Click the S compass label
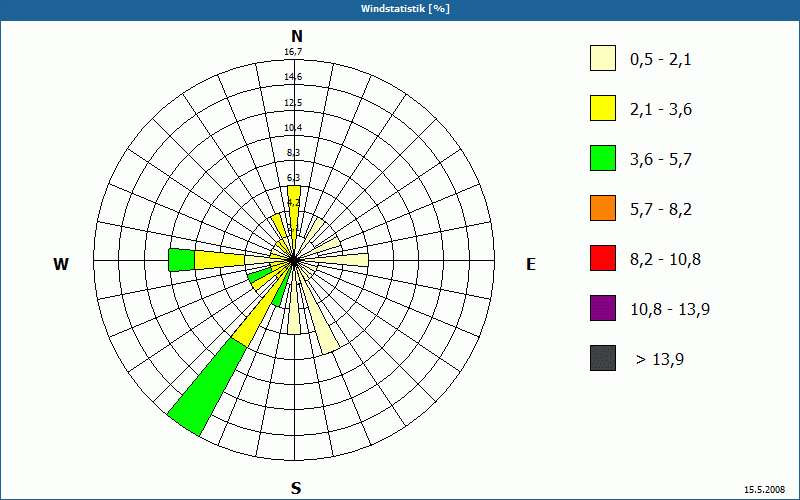Screen dimensions: 800x500 point(296,489)
